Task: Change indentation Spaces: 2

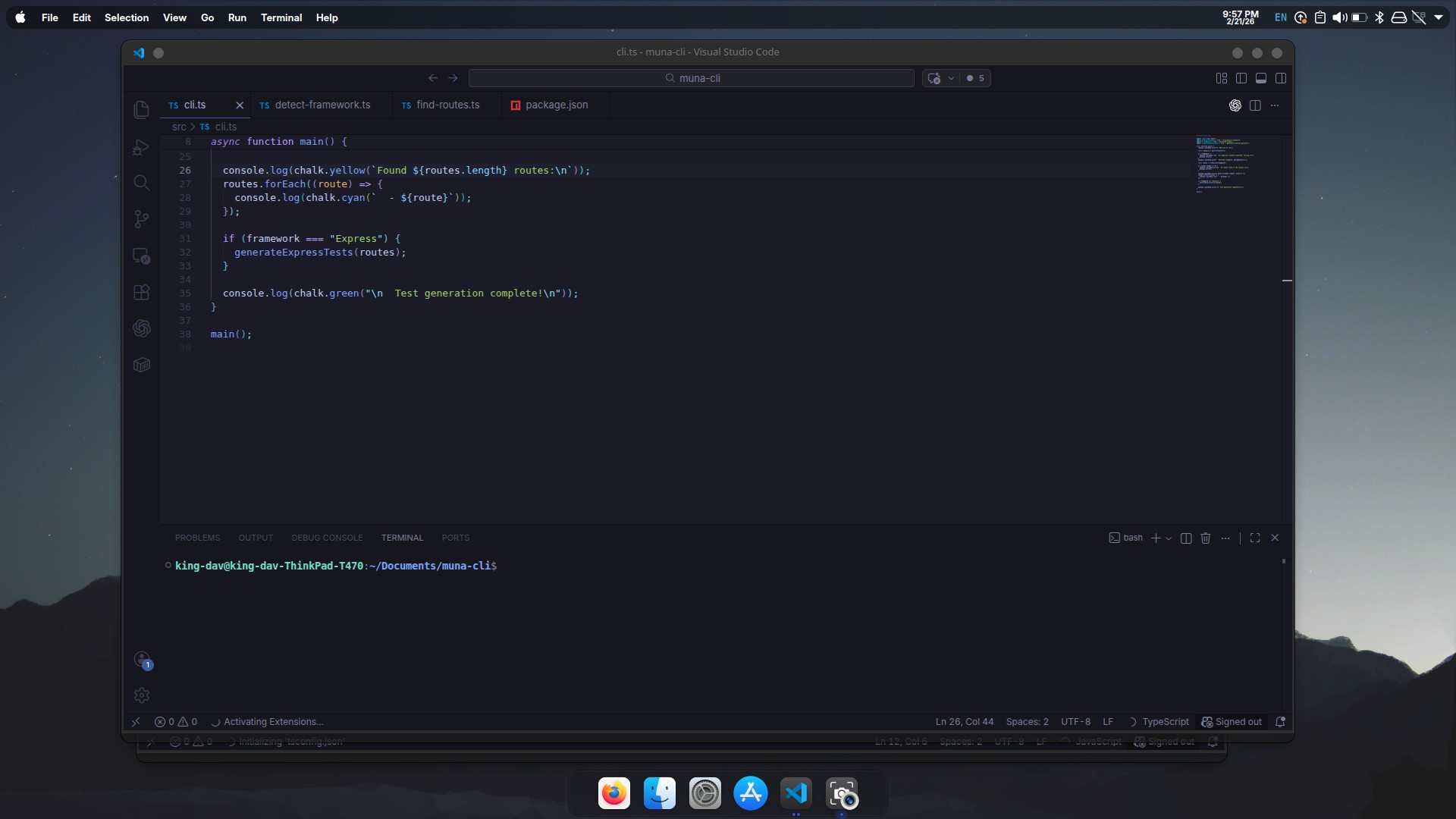Action: (1027, 722)
